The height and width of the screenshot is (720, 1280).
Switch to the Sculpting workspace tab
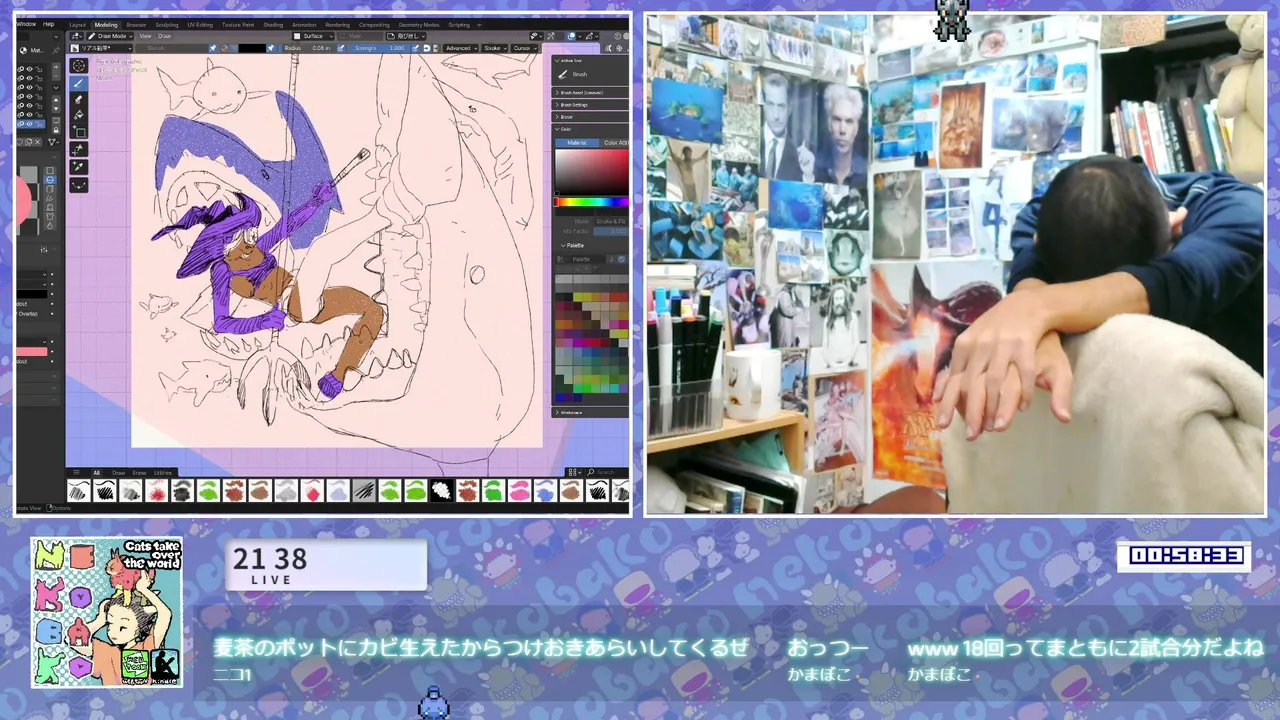167,25
